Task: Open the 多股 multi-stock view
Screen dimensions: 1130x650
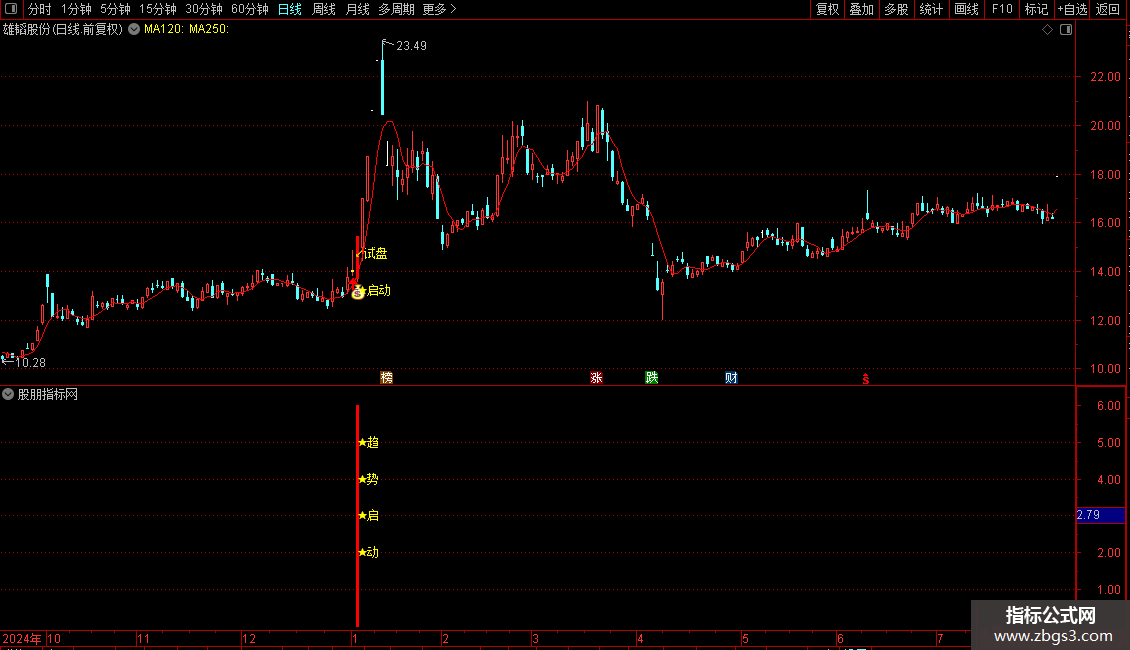Action: click(x=896, y=9)
